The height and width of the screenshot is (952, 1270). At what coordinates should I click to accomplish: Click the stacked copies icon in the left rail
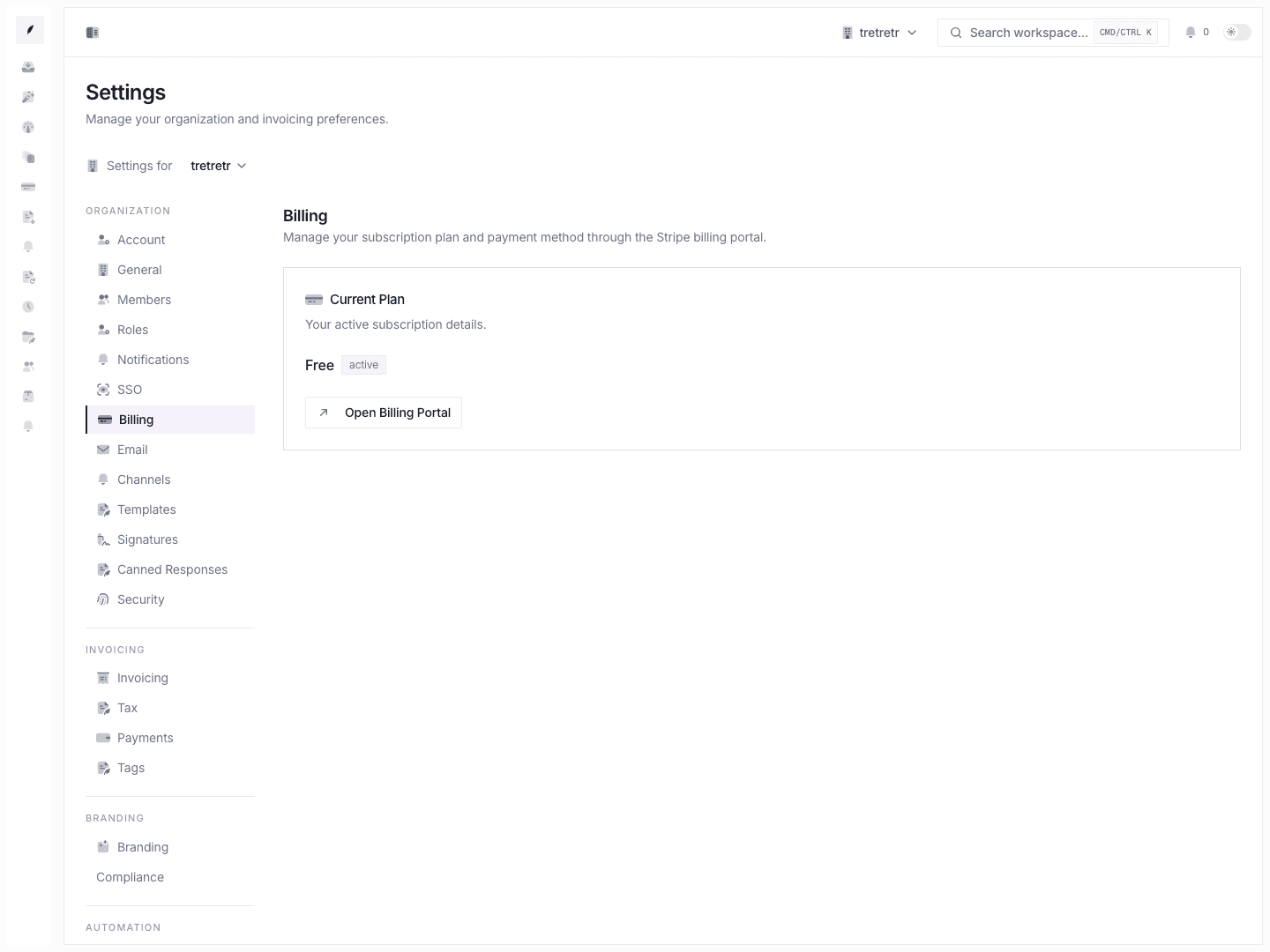[x=28, y=157]
